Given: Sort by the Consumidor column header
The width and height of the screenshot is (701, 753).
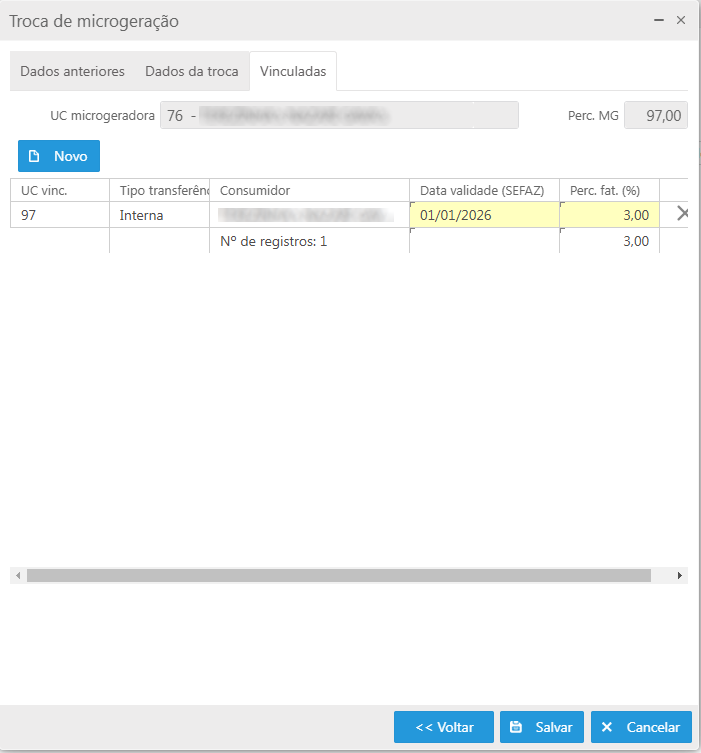Looking at the screenshot, I should tap(310, 191).
